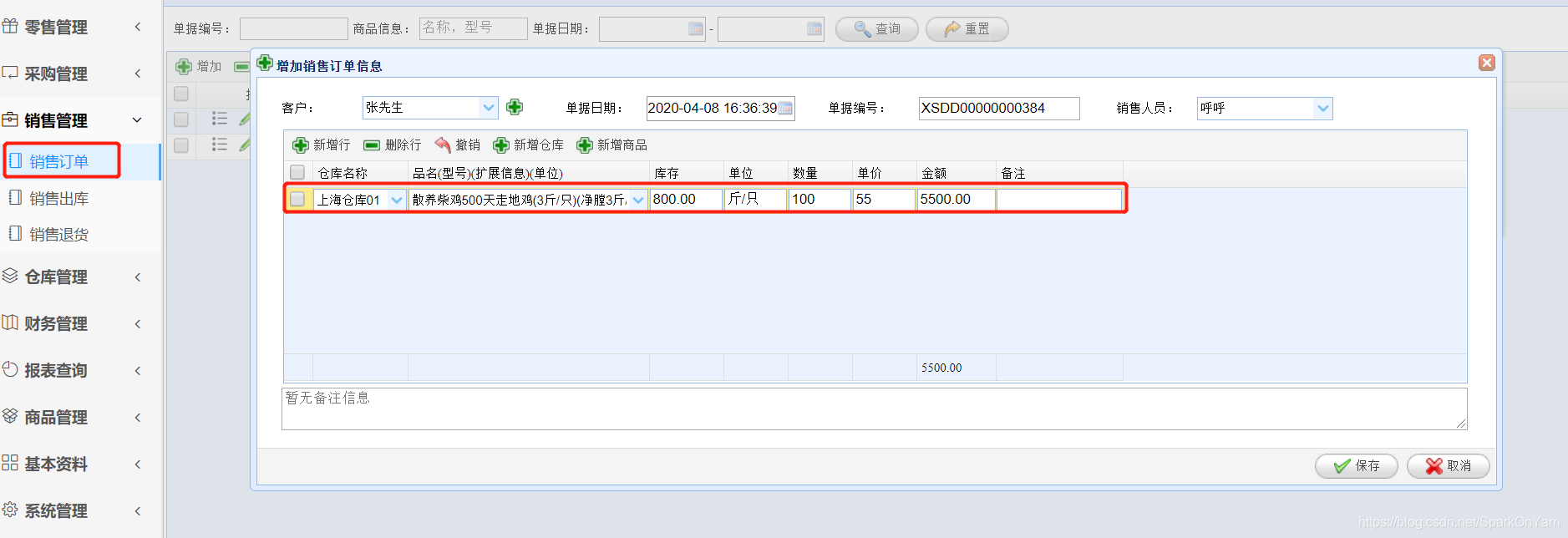Click the 单价 cell showing 55
Viewport: 1568px width, 538px height.
(x=884, y=199)
